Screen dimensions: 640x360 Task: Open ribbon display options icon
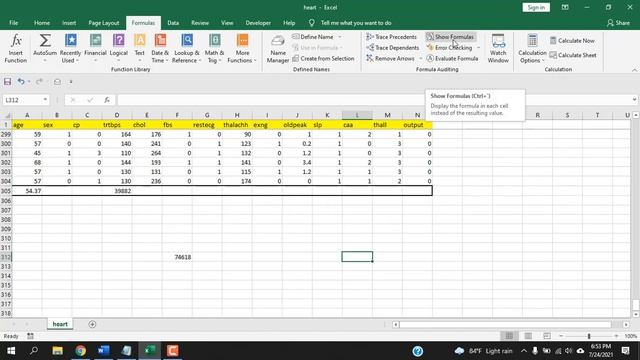[x=565, y=7]
